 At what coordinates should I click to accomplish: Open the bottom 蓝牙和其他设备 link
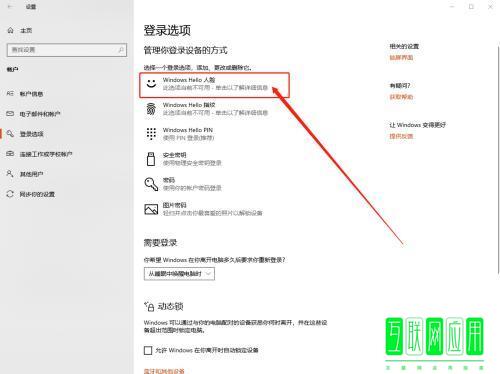coord(164,371)
